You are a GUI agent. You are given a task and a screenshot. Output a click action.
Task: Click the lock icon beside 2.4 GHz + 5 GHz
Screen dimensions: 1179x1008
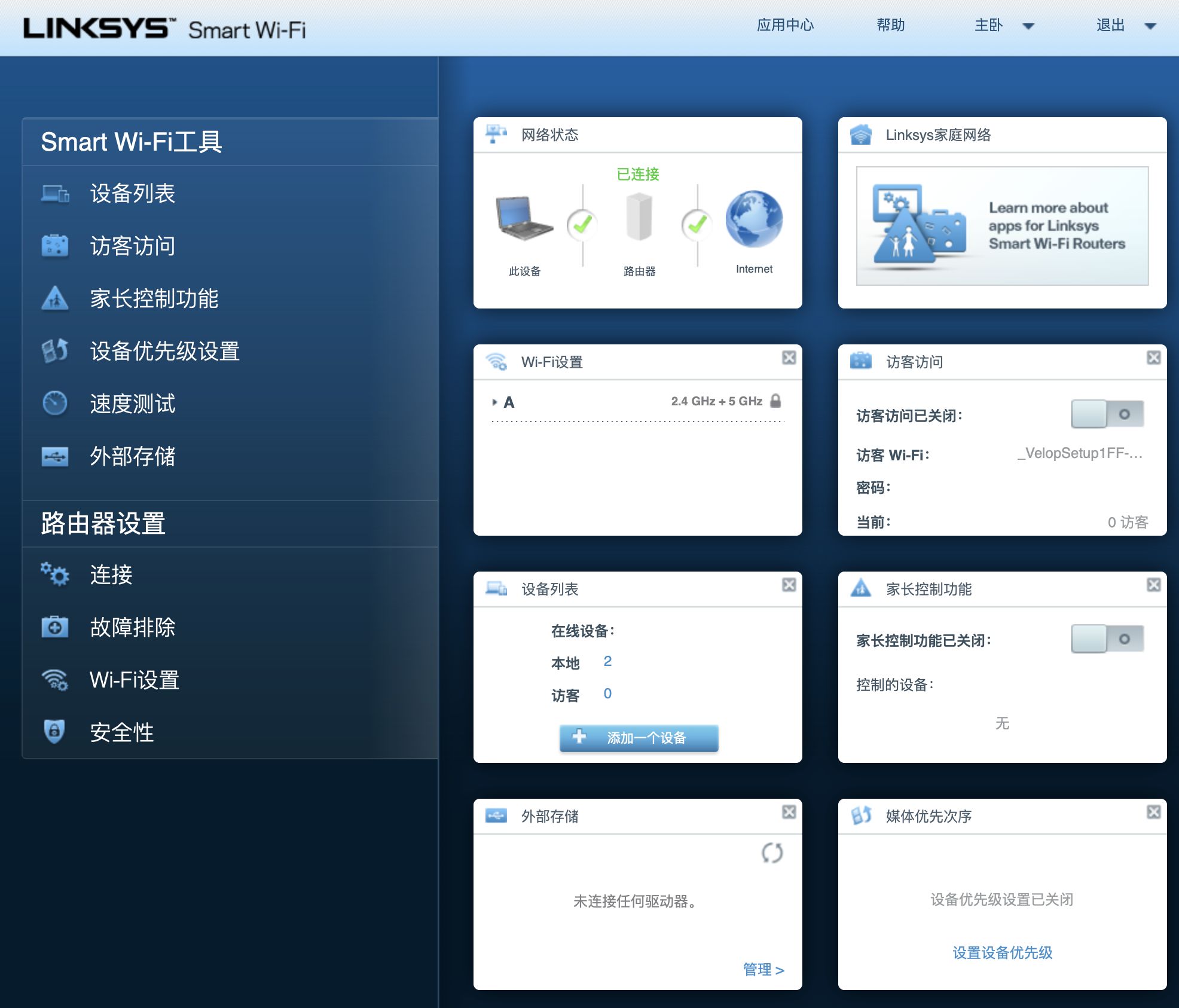pyautogui.click(x=775, y=401)
